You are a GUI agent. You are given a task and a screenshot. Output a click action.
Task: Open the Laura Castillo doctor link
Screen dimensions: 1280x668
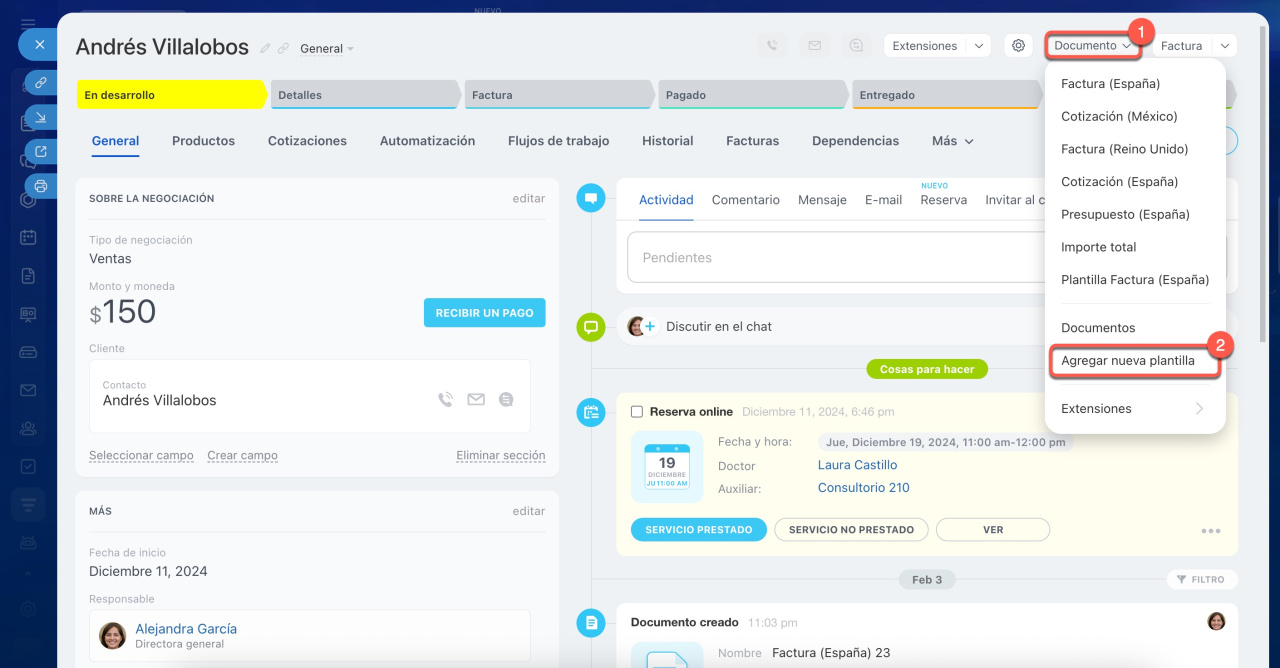click(x=857, y=465)
